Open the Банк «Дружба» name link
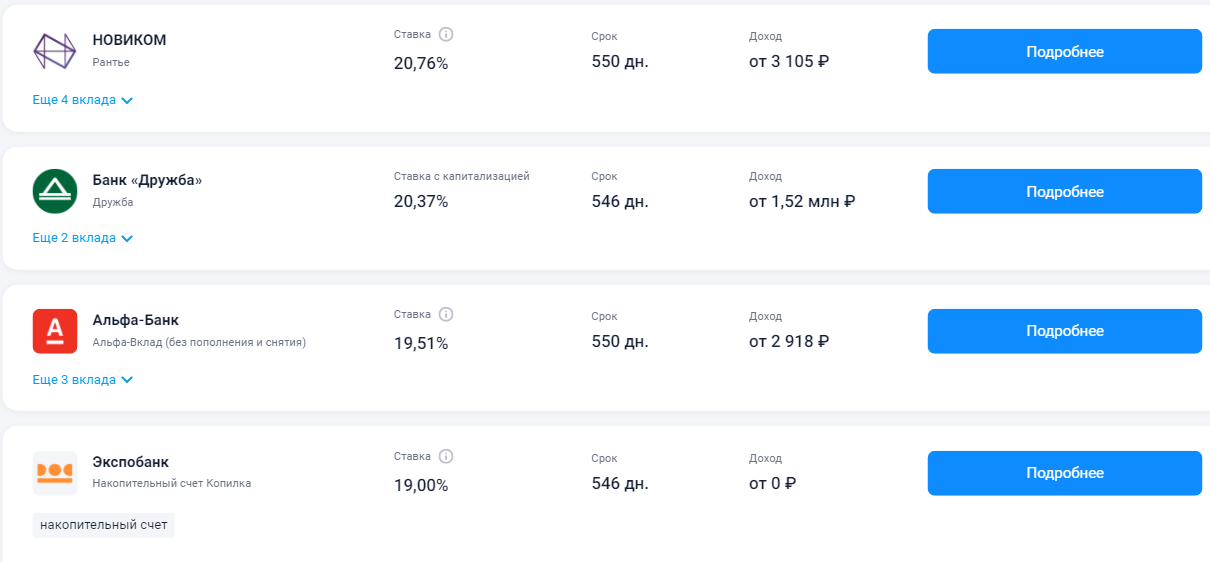Viewport: 1210px width, 562px height. pyautogui.click(x=147, y=180)
